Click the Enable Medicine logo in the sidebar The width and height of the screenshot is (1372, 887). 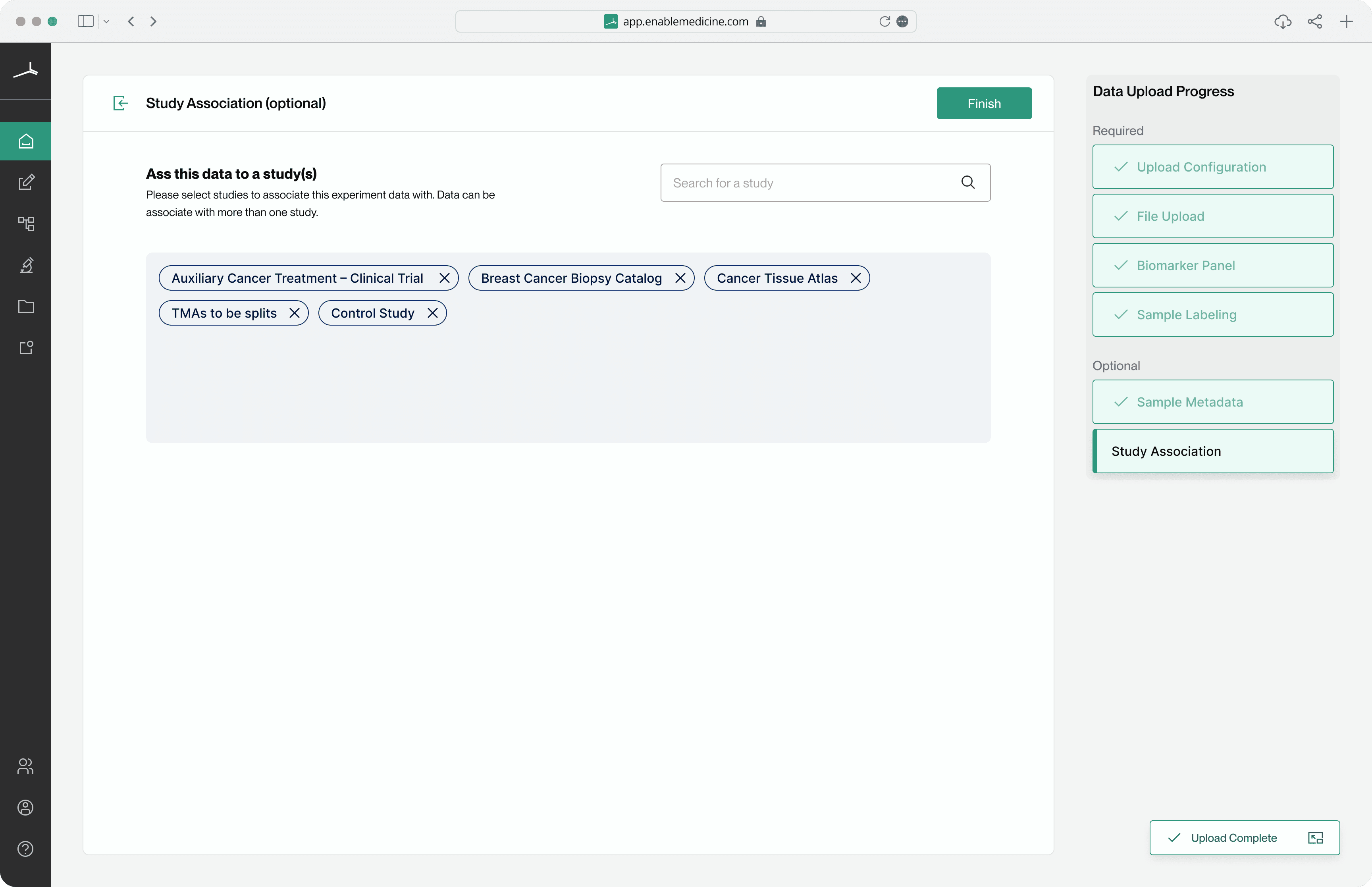point(25,70)
